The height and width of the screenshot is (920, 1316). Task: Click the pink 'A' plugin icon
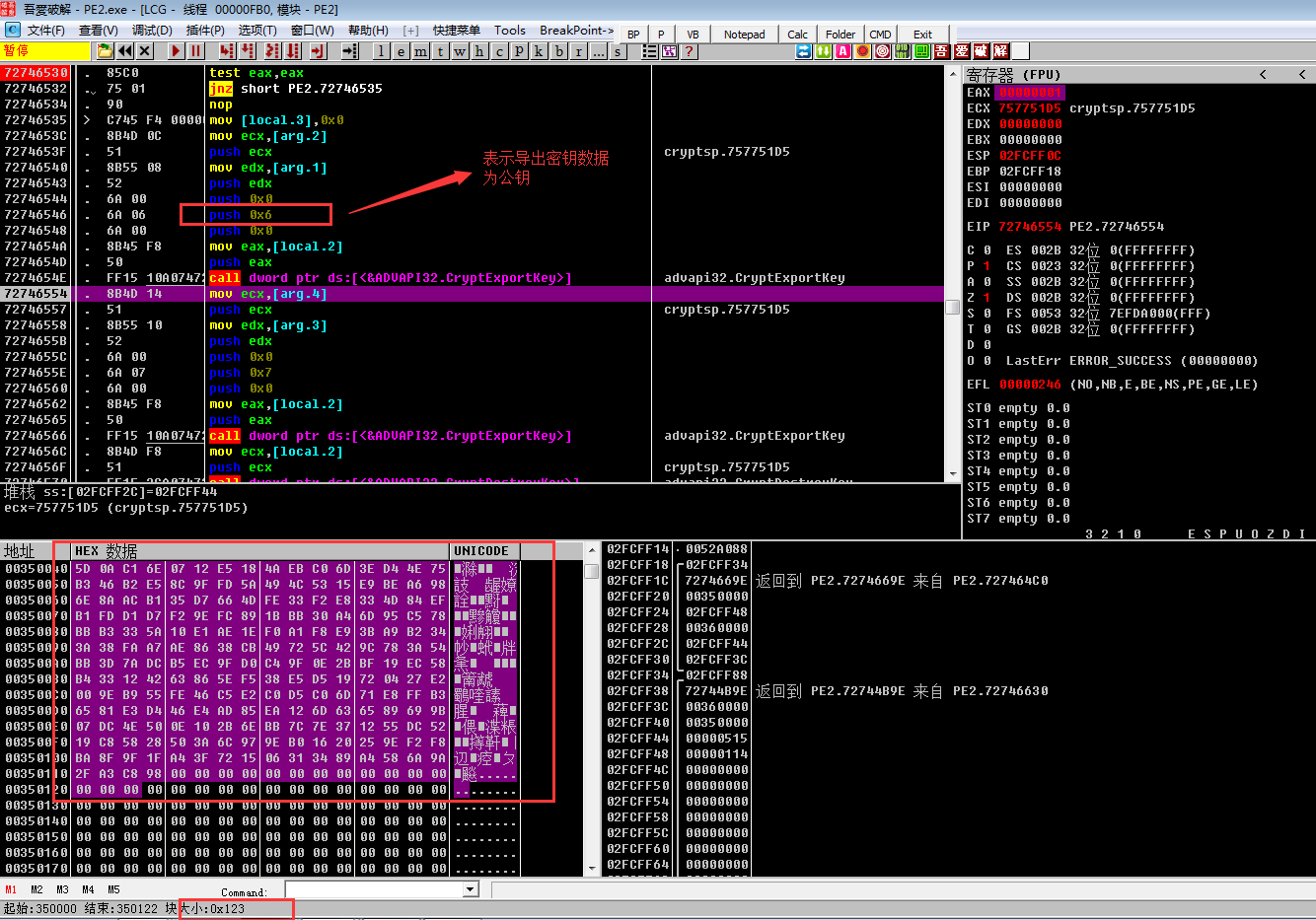[x=843, y=51]
